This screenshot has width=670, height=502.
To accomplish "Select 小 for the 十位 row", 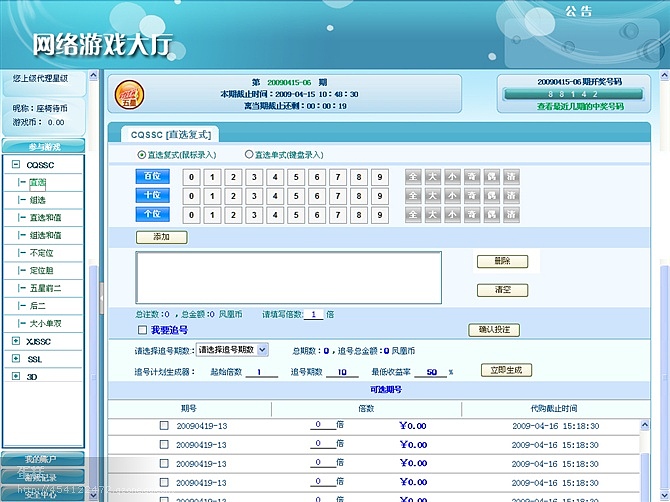I will tap(452, 196).
